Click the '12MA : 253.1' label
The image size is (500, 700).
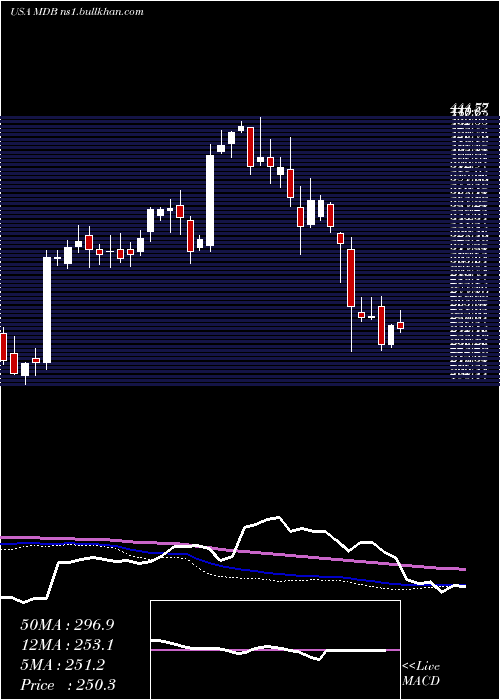point(67,645)
